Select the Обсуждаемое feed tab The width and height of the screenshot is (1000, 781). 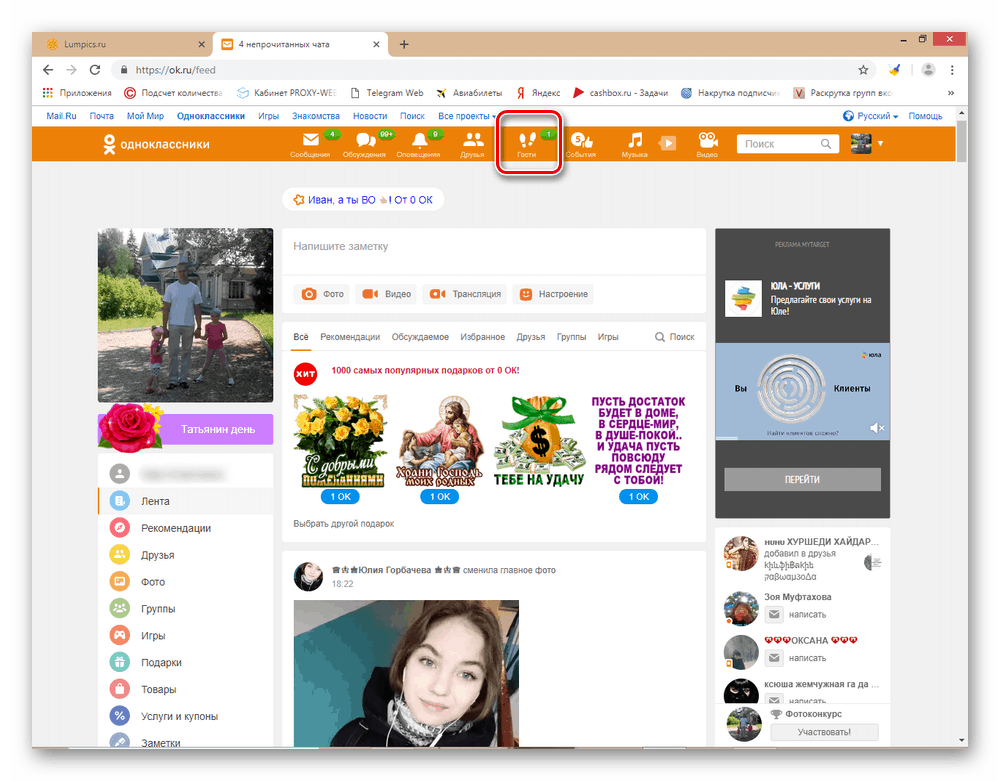(x=420, y=337)
